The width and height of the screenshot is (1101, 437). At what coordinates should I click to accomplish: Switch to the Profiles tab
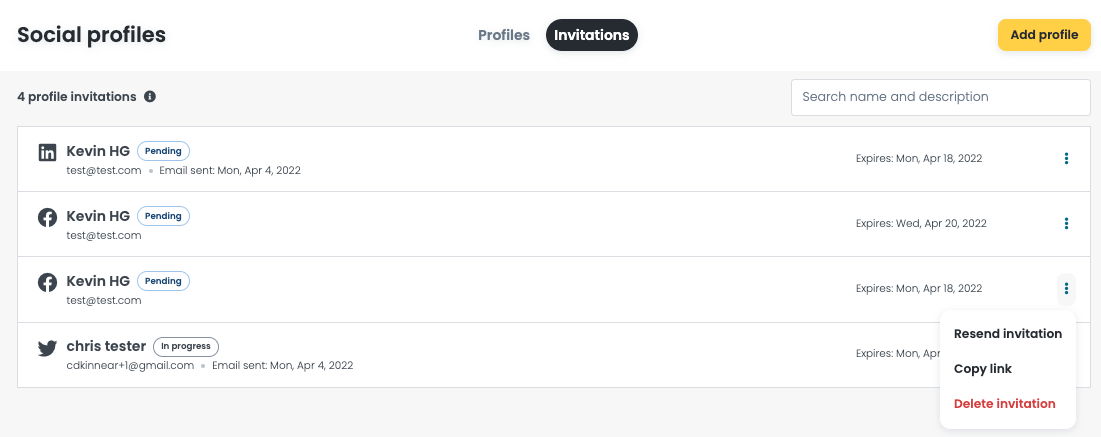coord(503,35)
